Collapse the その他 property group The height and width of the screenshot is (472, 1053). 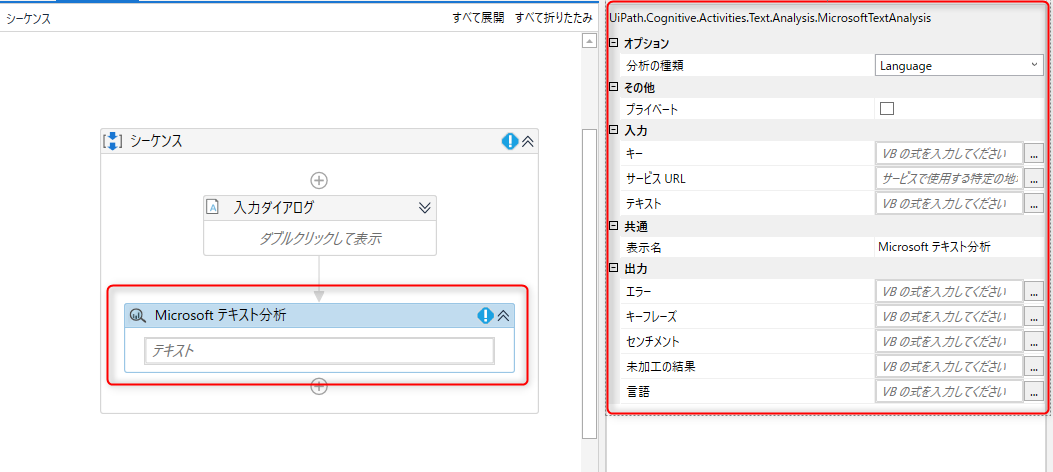(x=613, y=87)
